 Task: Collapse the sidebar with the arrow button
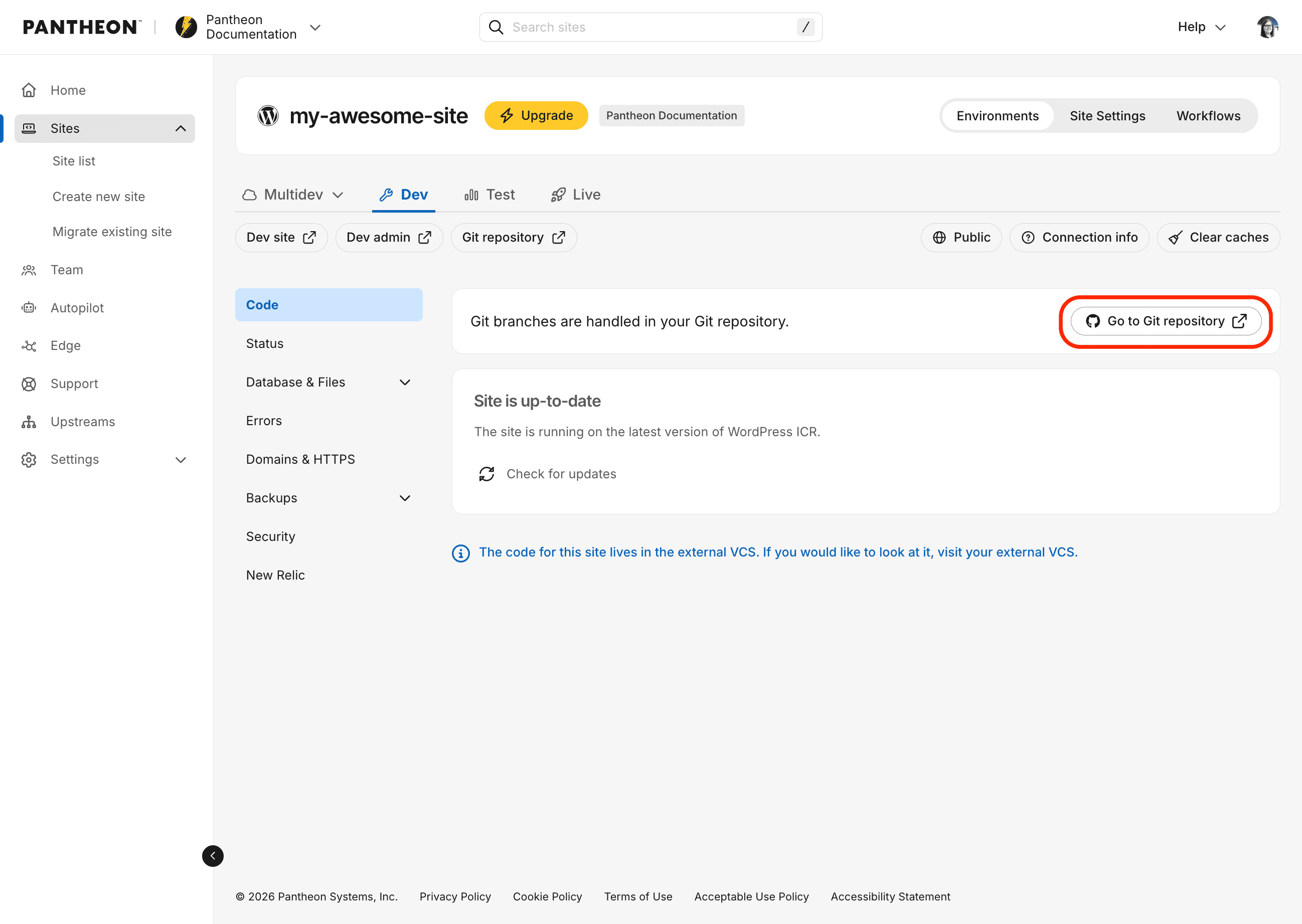pos(213,856)
